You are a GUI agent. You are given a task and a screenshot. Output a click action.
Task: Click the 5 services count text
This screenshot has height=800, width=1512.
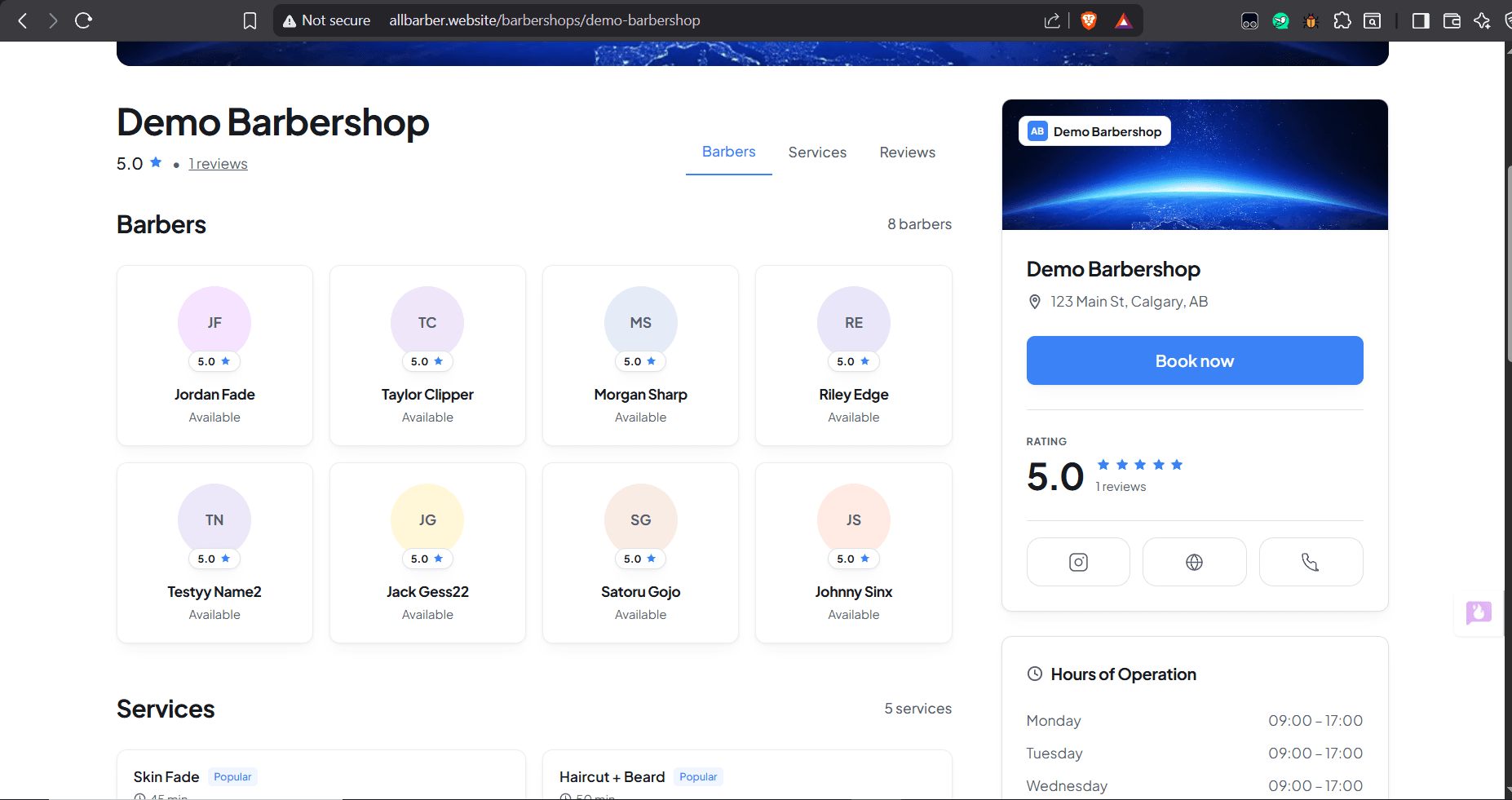(x=917, y=709)
